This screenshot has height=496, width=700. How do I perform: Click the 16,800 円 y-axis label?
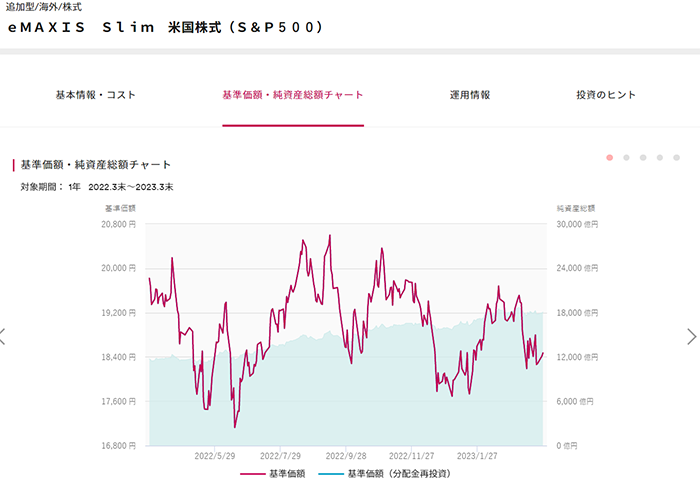[118, 446]
